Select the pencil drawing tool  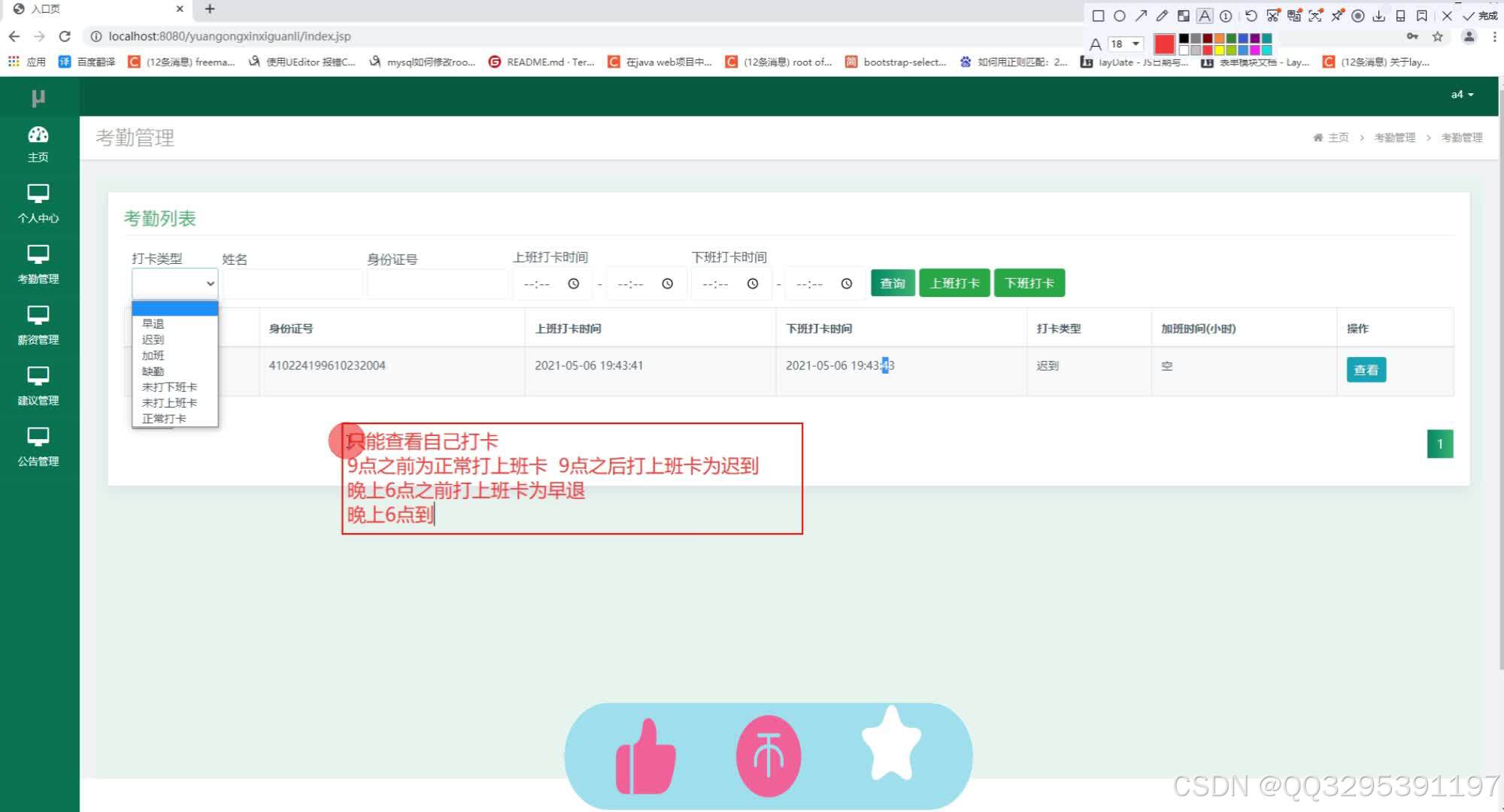click(x=1162, y=16)
